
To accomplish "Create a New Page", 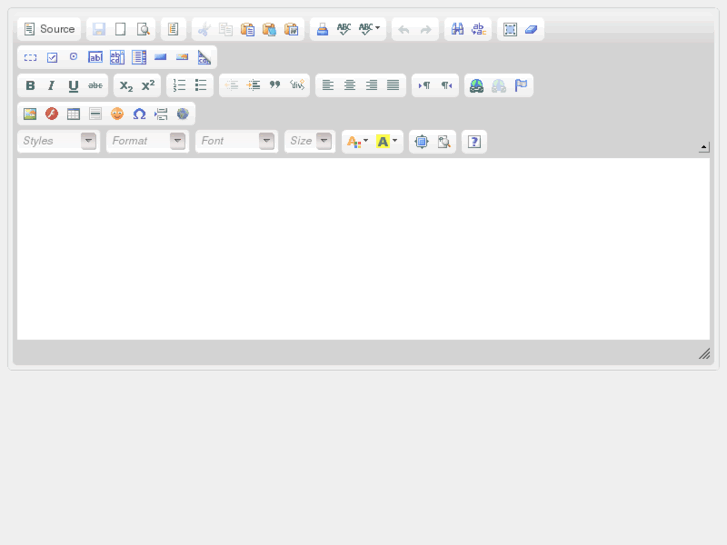I will (x=121, y=29).
